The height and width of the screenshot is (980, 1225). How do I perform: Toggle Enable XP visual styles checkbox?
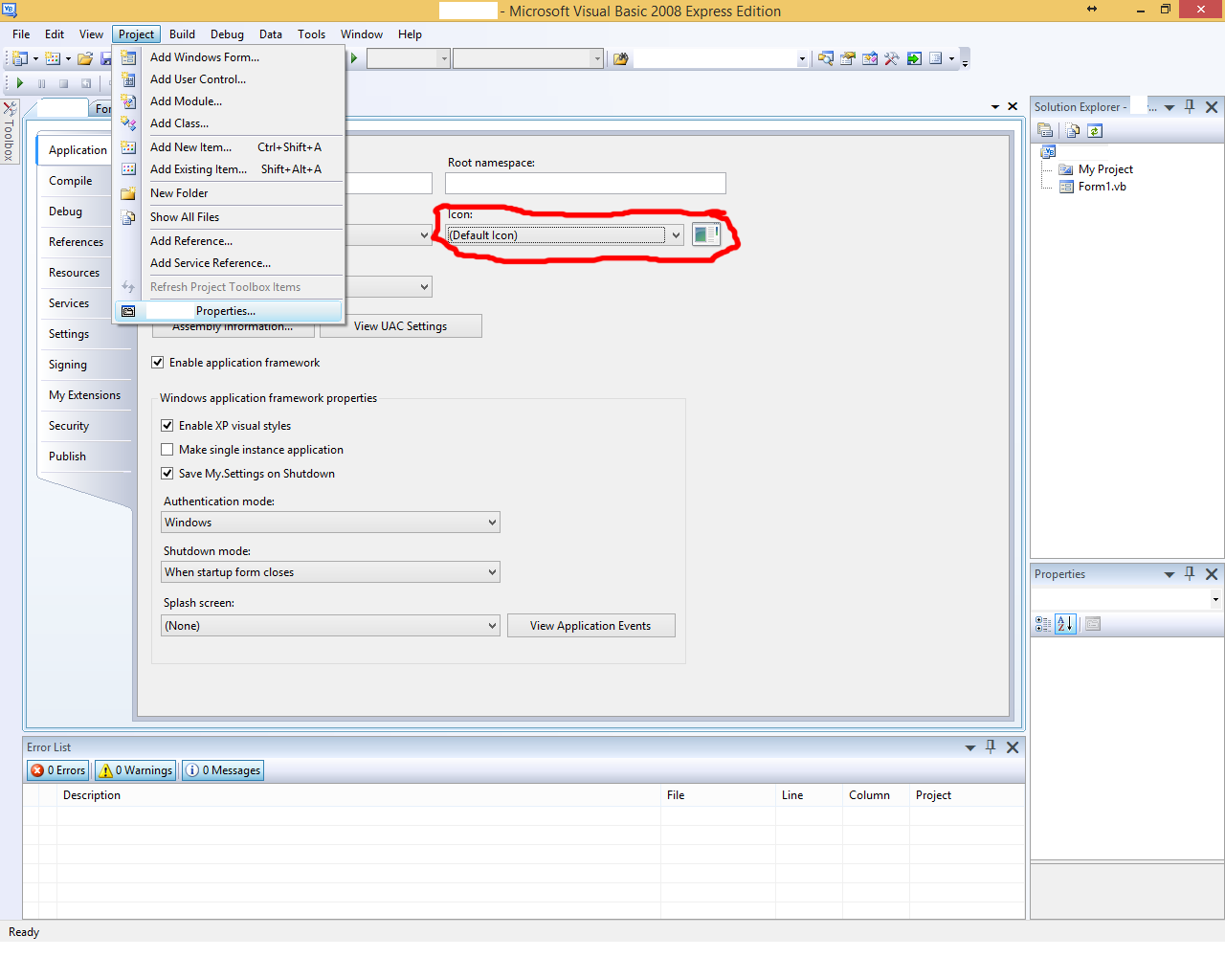[x=167, y=426]
